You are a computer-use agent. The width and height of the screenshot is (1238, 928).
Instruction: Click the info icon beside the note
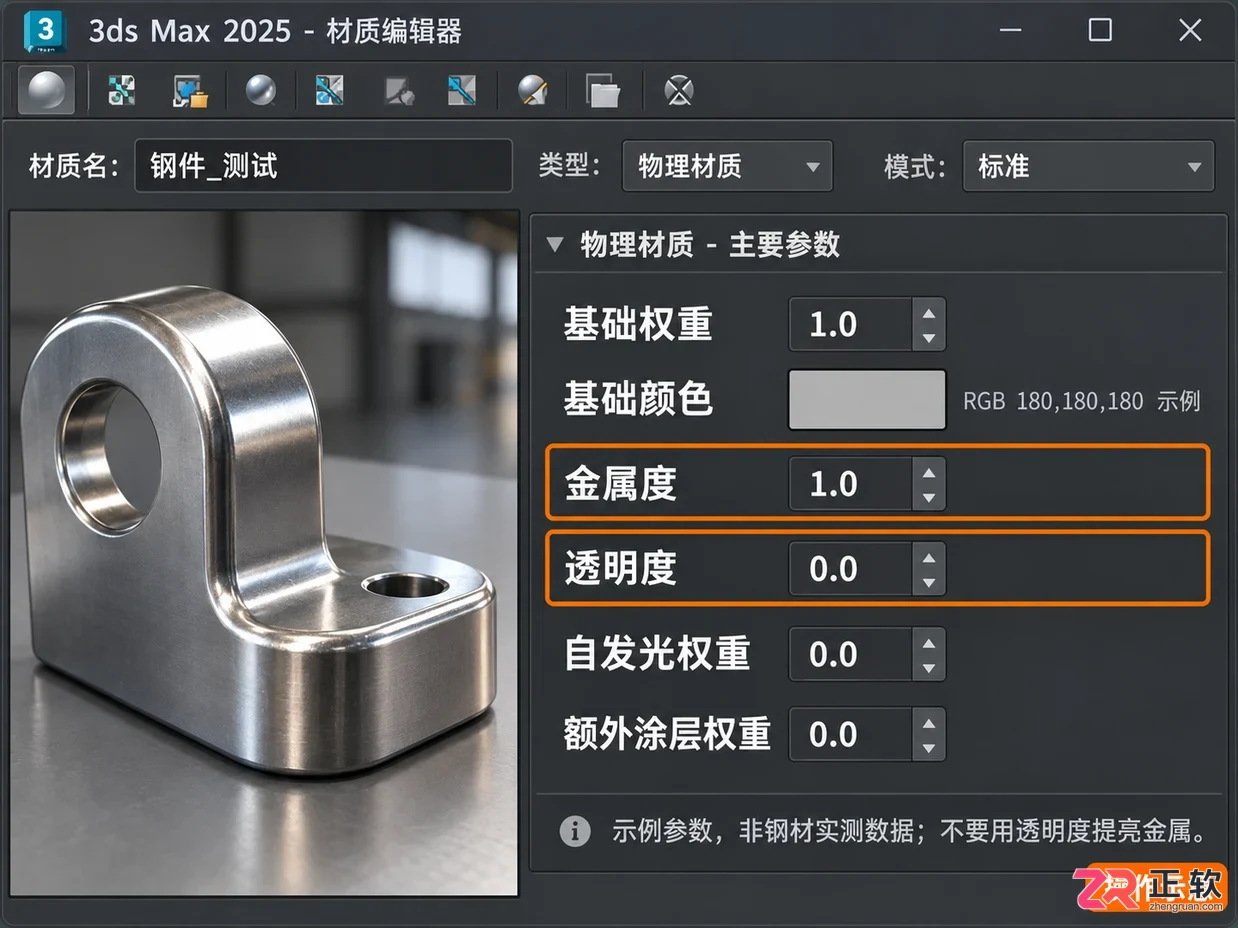[x=574, y=831]
